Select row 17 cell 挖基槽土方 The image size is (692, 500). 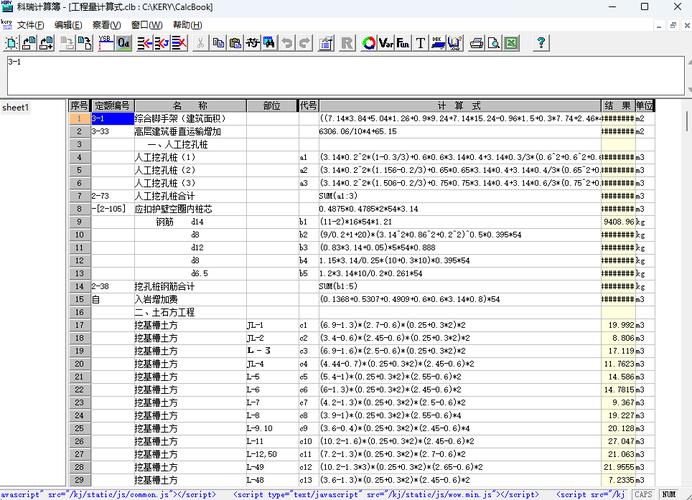[x=188, y=326]
